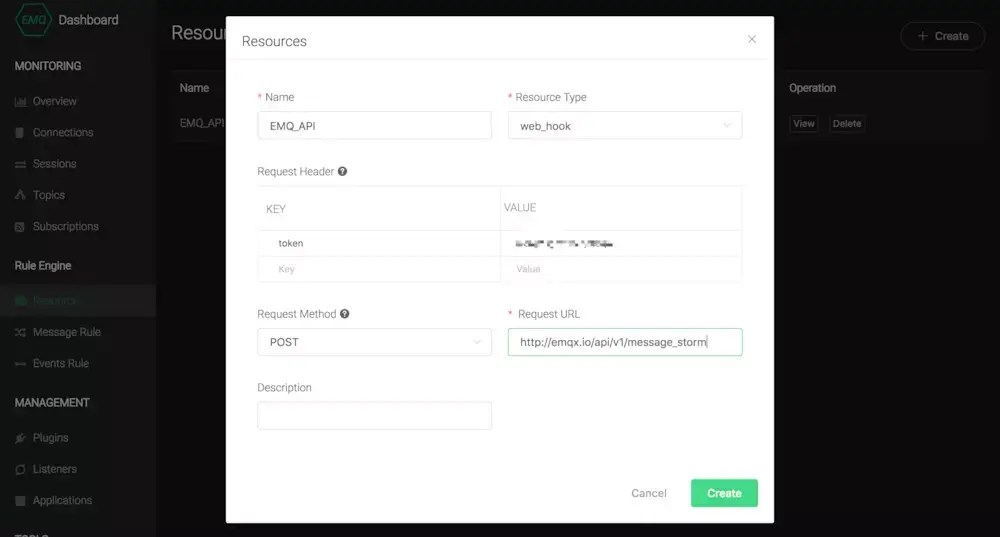
Task: Click the Connections icon in sidebar
Action: [20, 133]
